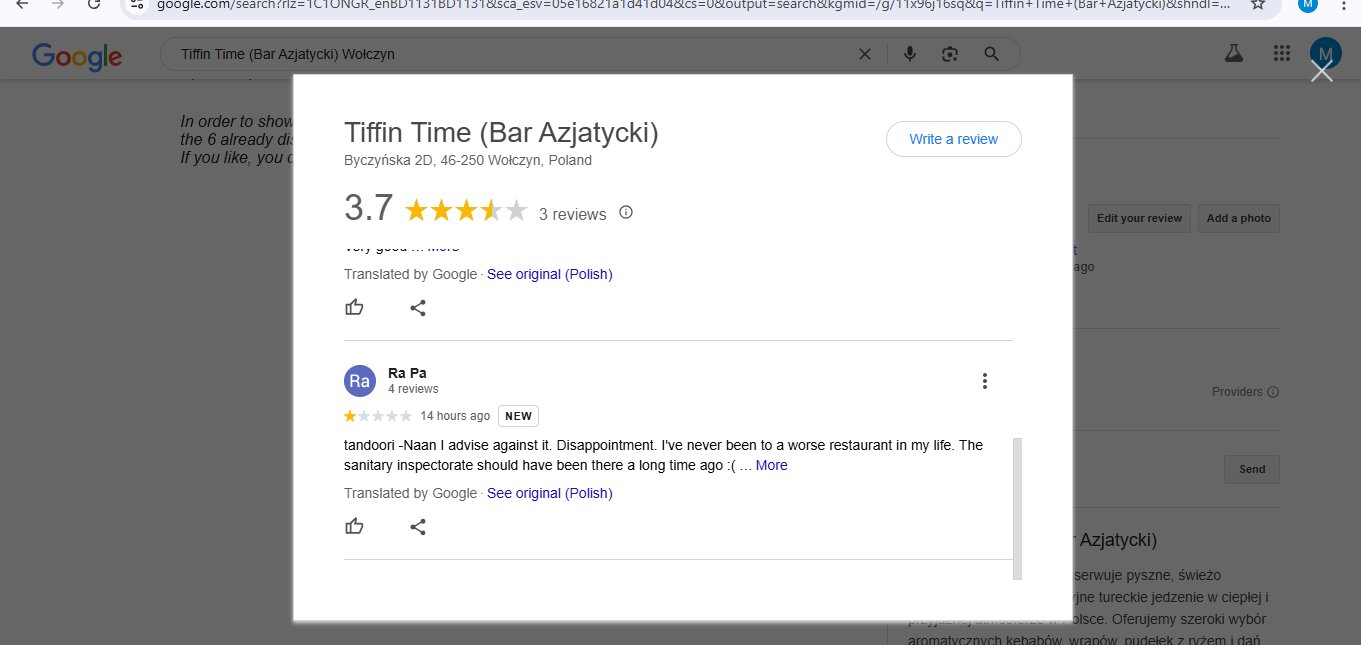Expand Ra Pa's review with More
Viewport: 1361px width, 645px height.
tap(771, 465)
